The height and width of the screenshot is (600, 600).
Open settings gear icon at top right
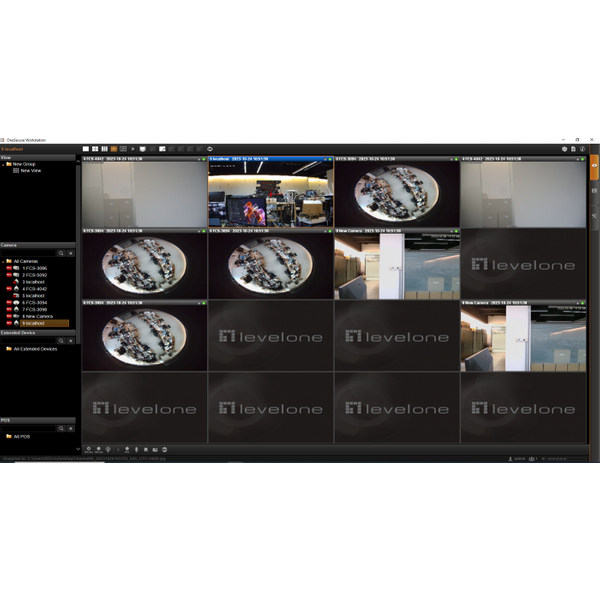click(564, 149)
